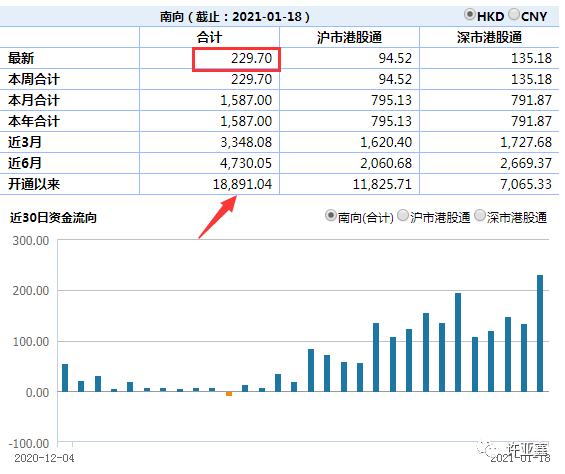Click the 深市港股通 column header
Screen dimensions: 565x474
(x=489, y=37)
